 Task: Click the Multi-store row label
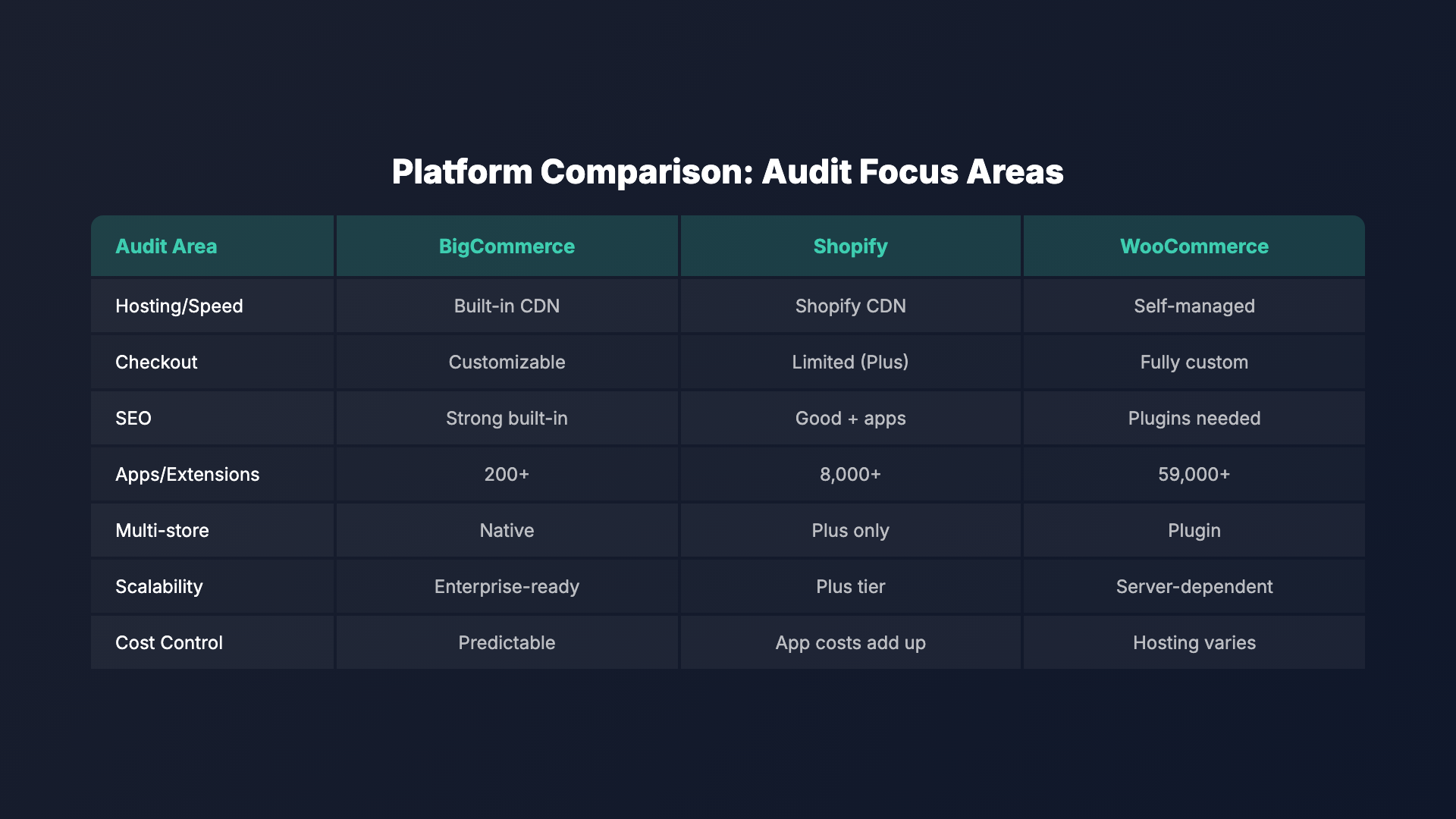point(162,530)
